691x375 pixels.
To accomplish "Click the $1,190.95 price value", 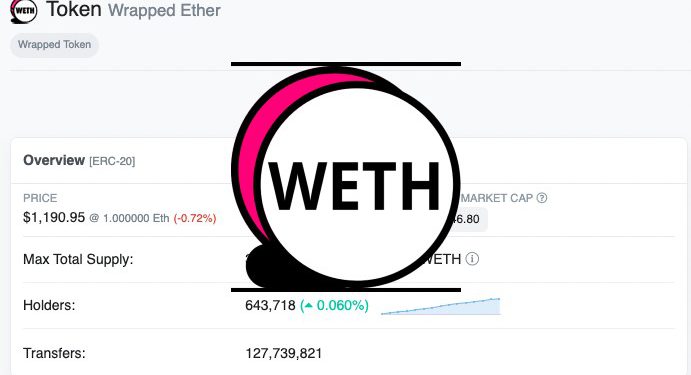I will (x=54, y=218).
